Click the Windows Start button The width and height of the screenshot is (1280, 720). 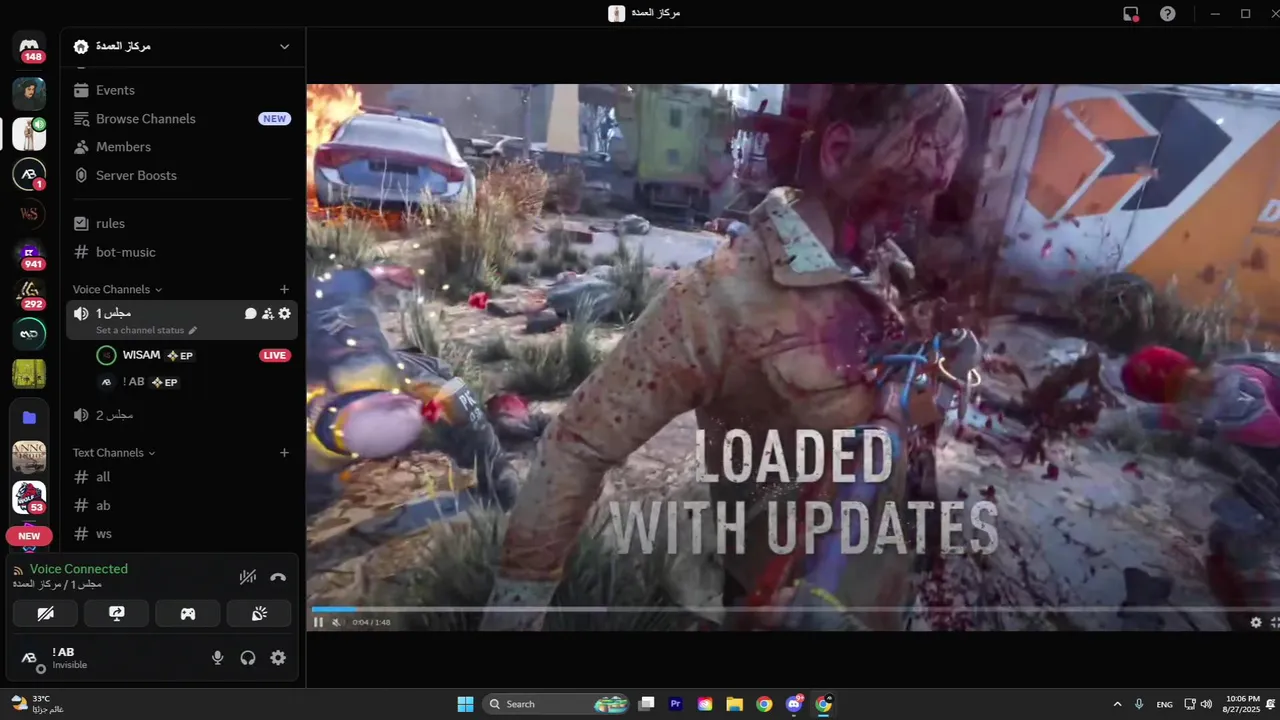(465, 704)
